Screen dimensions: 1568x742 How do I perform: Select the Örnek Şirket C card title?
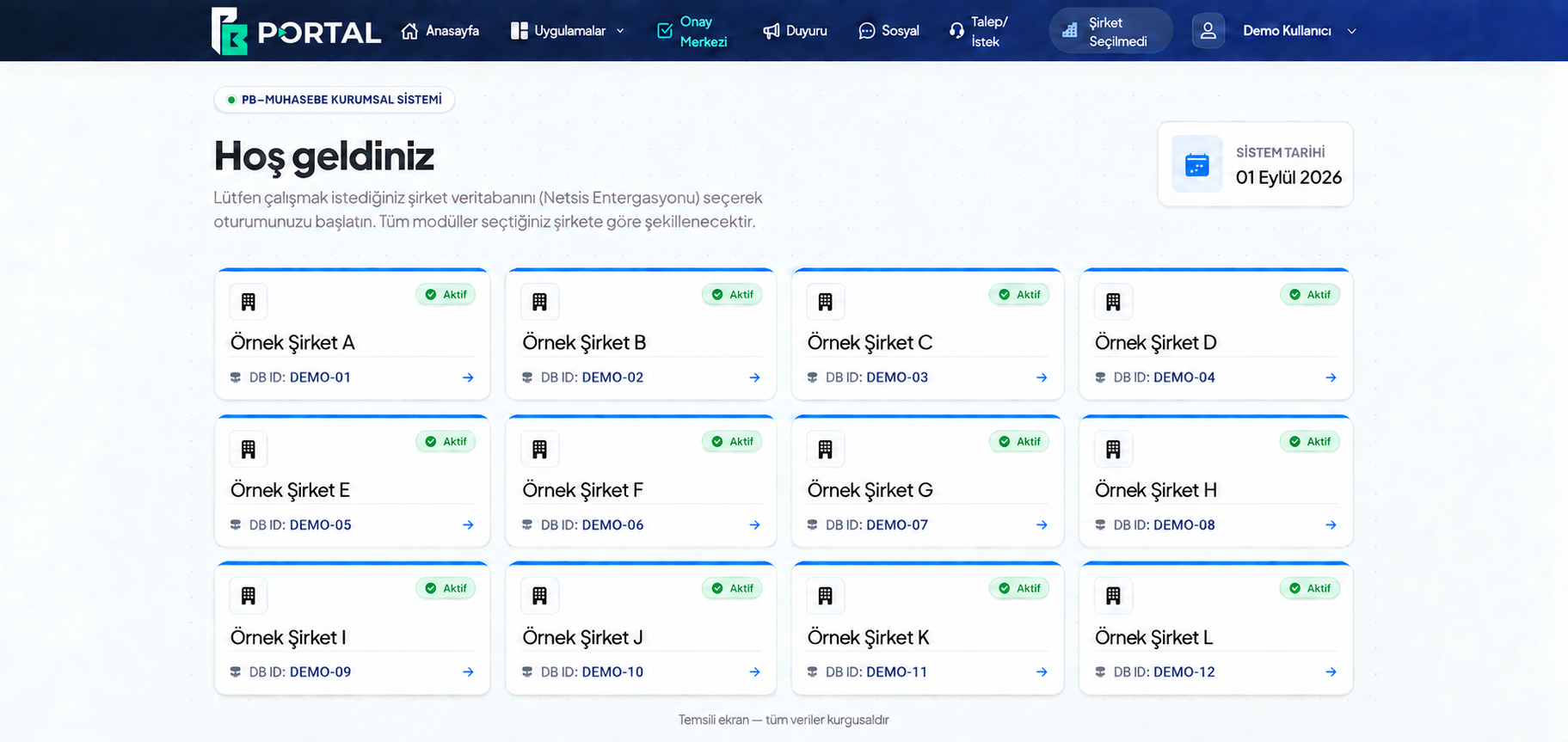coord(870,342)
